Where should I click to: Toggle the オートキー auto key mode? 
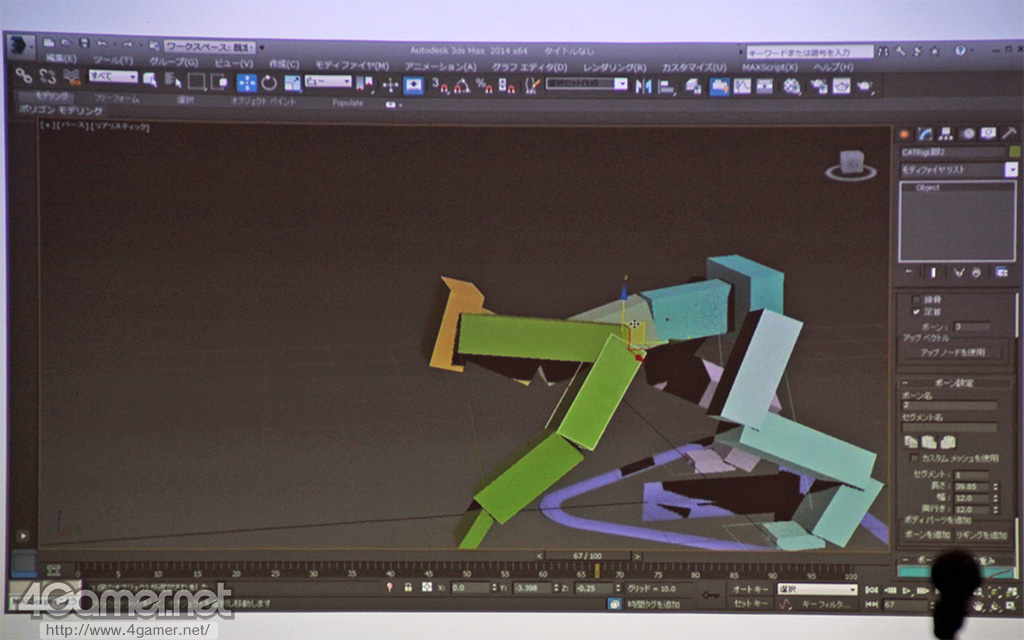tap(750, 590)
